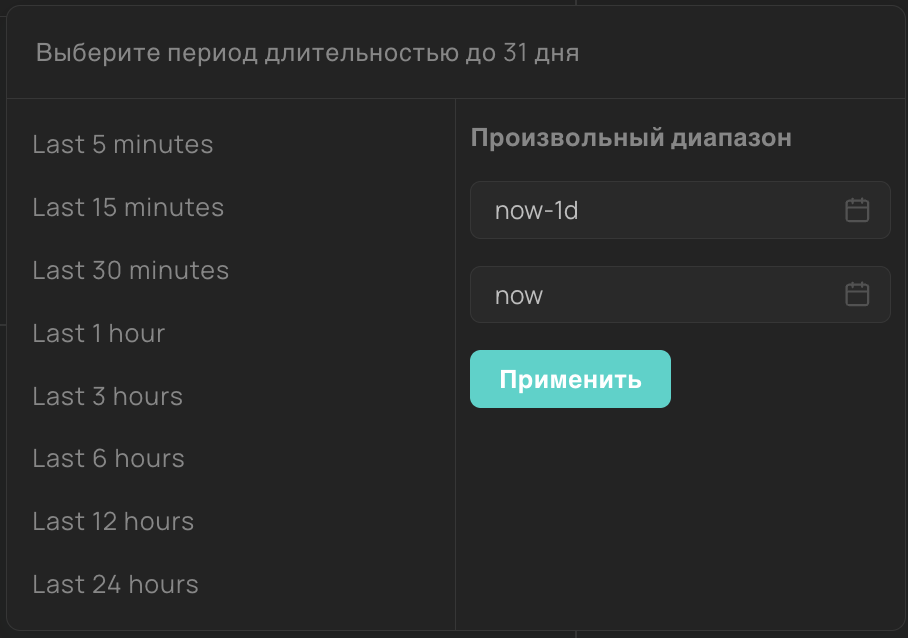Set the period to Last 6 hours
The height and width of the screenshot is (638, 908).
click(x=109, y=459)
